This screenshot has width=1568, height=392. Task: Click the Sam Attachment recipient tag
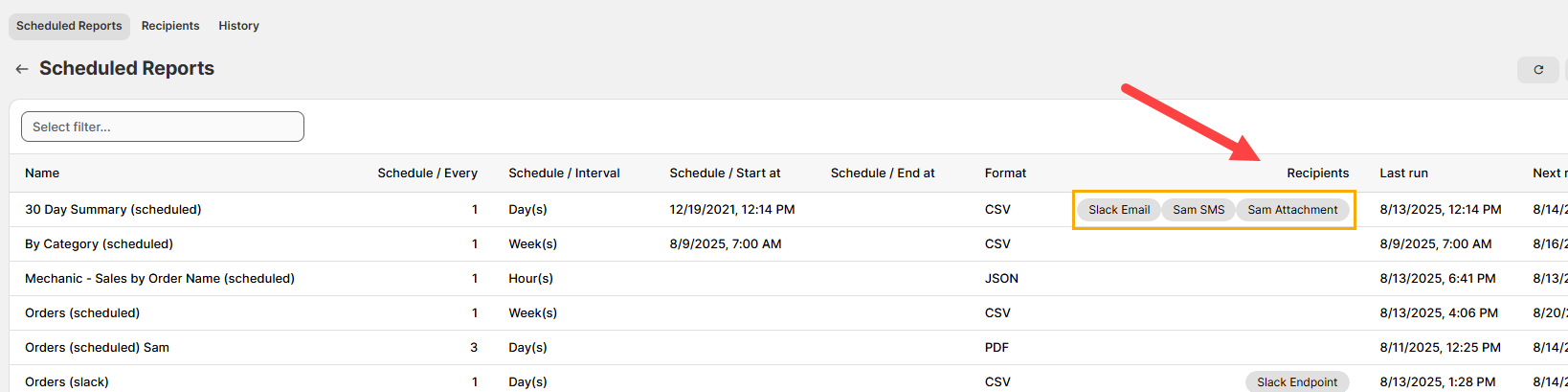click(x=1292, y=210)
